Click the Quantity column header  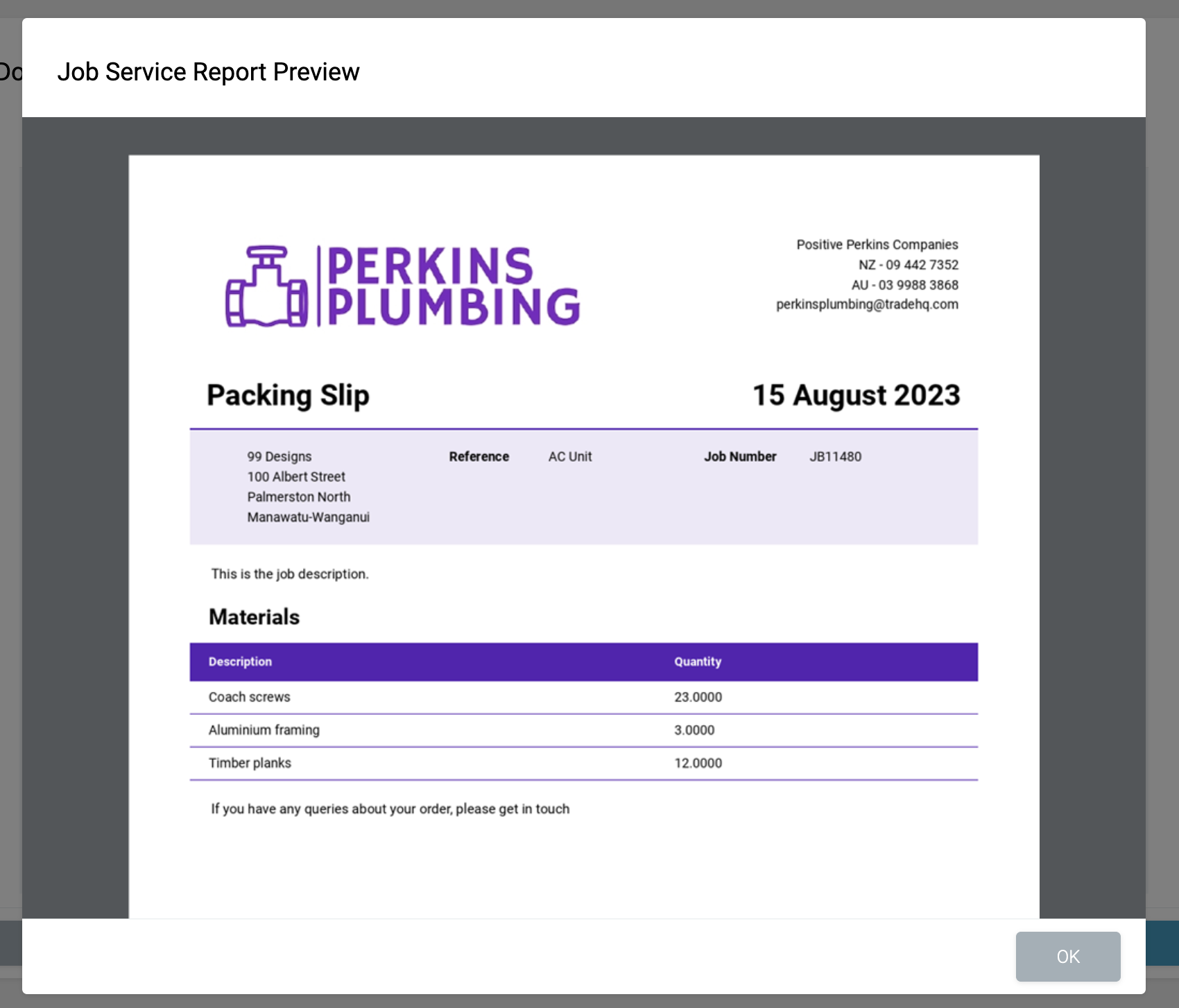coord(697,661)
